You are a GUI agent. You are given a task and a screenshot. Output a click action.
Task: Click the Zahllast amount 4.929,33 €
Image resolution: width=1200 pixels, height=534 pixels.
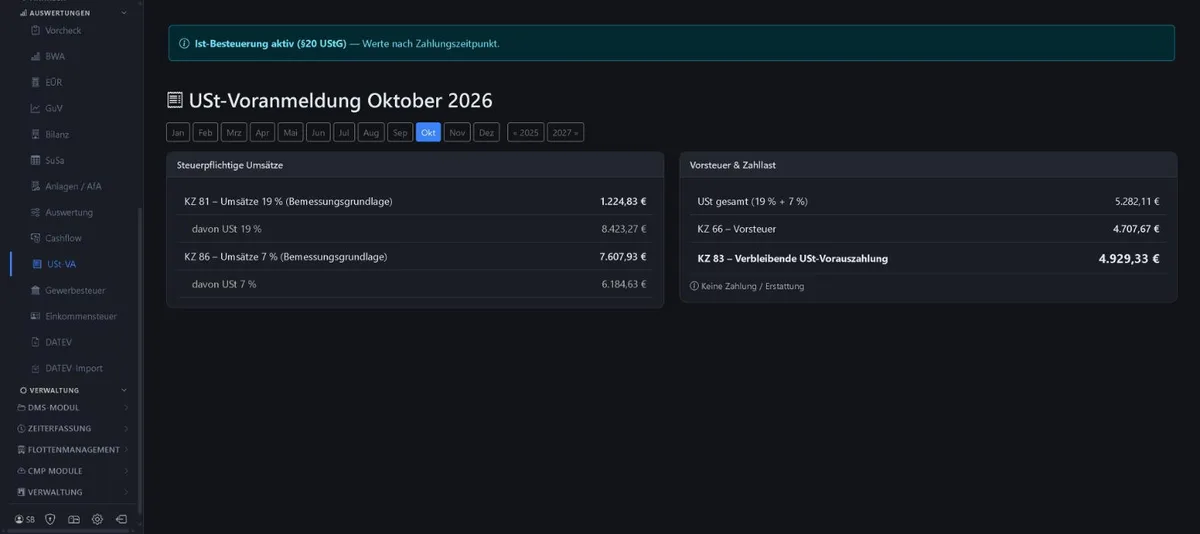pyautogui.click(x=1129, y=258)
